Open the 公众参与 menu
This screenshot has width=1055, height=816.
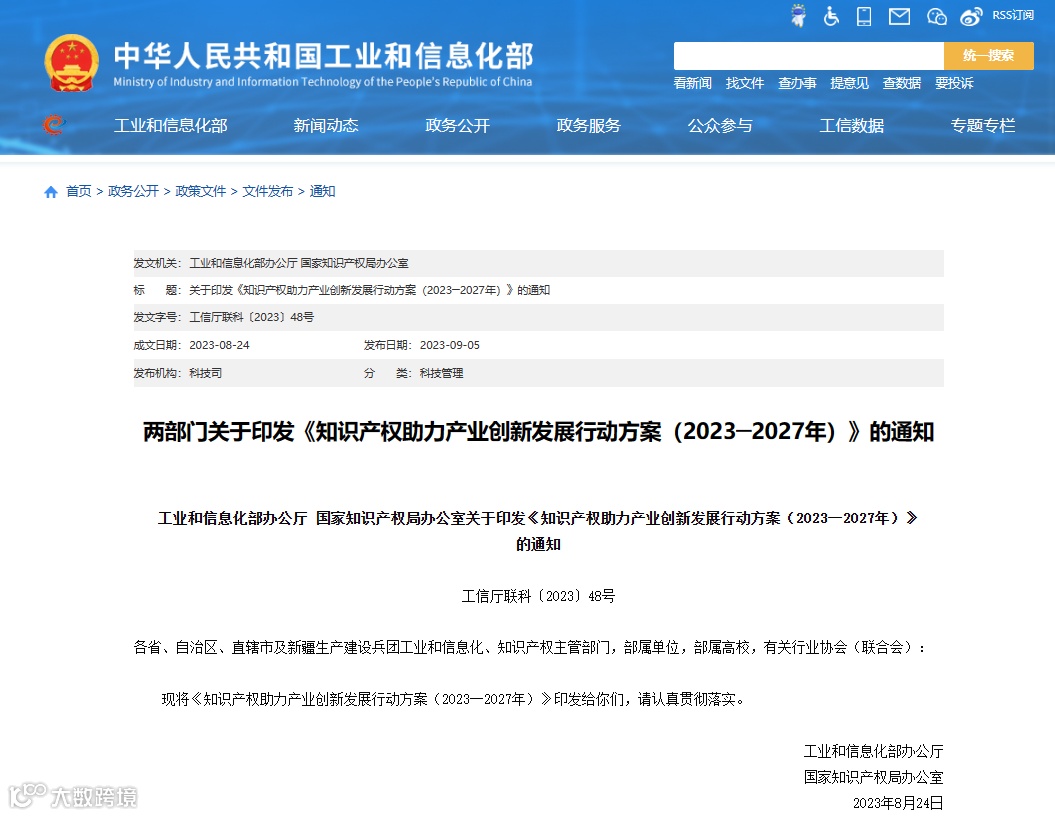pyautogui.click(x=720, y=126)
